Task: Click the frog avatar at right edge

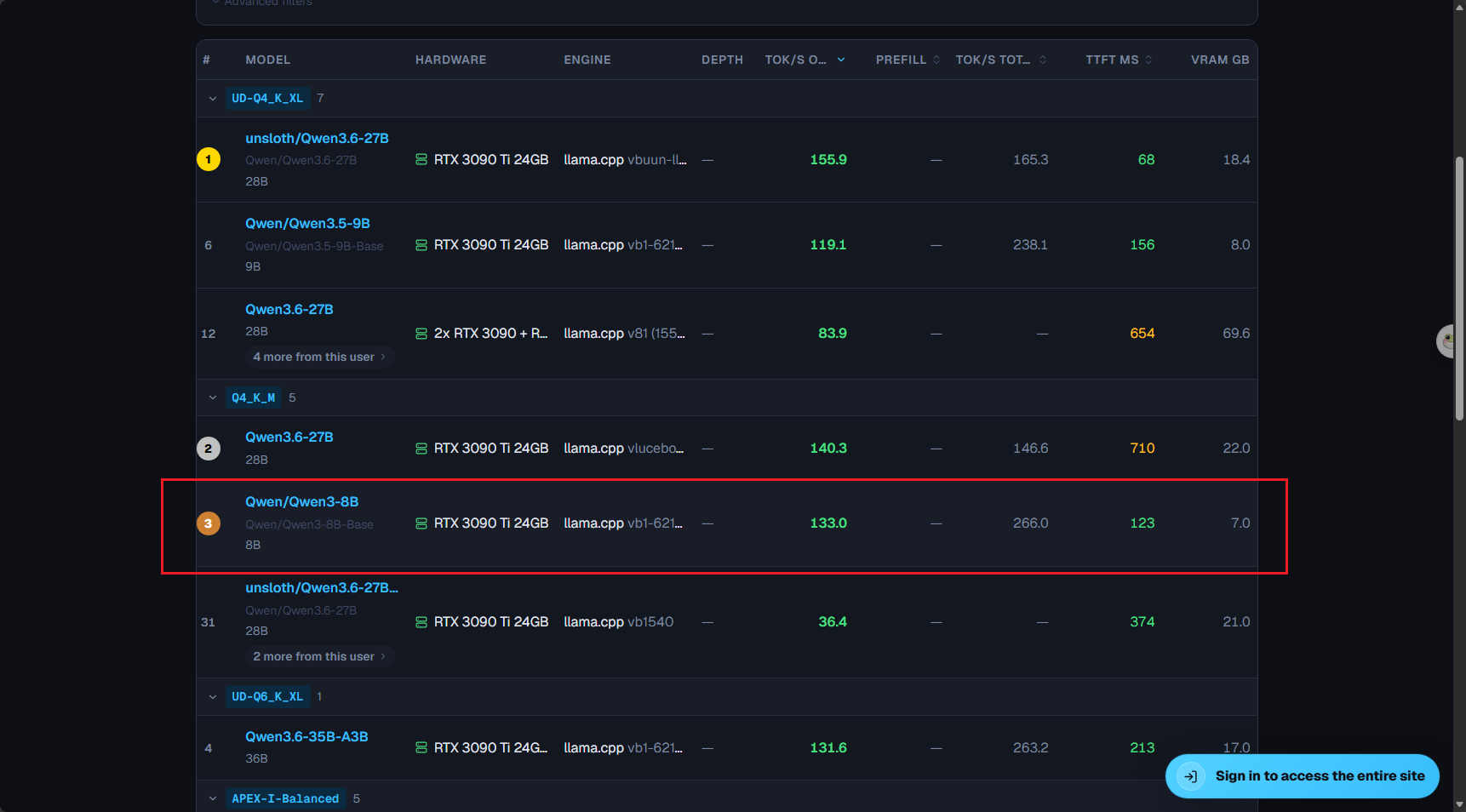Action: point(1445,341)
